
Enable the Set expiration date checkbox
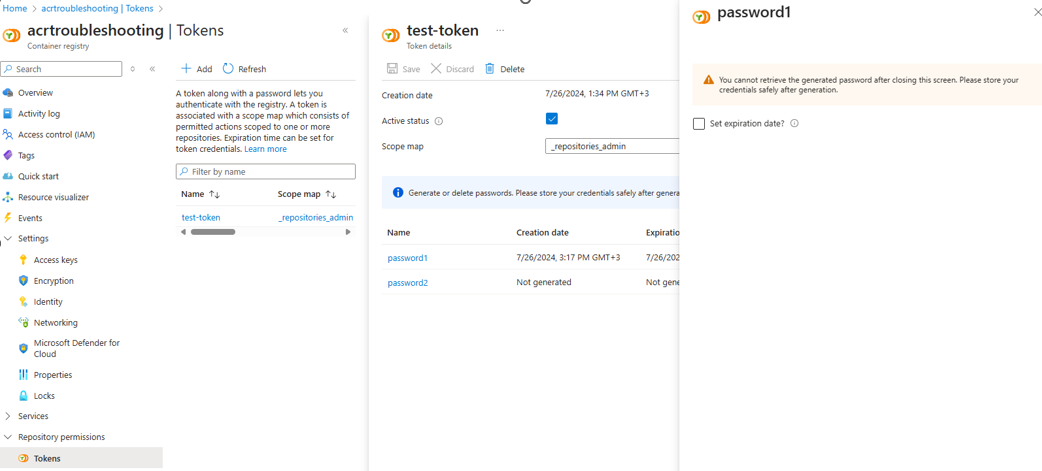click(x=699, y=124)
